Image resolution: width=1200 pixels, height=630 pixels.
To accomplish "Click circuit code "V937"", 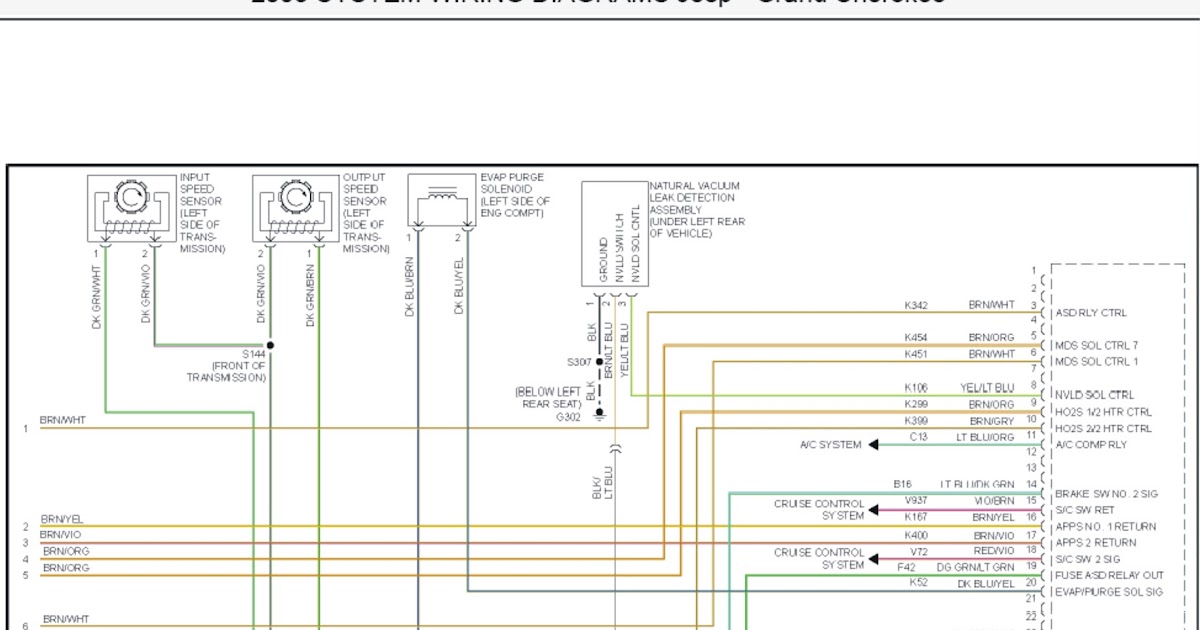I will (917, 500).
